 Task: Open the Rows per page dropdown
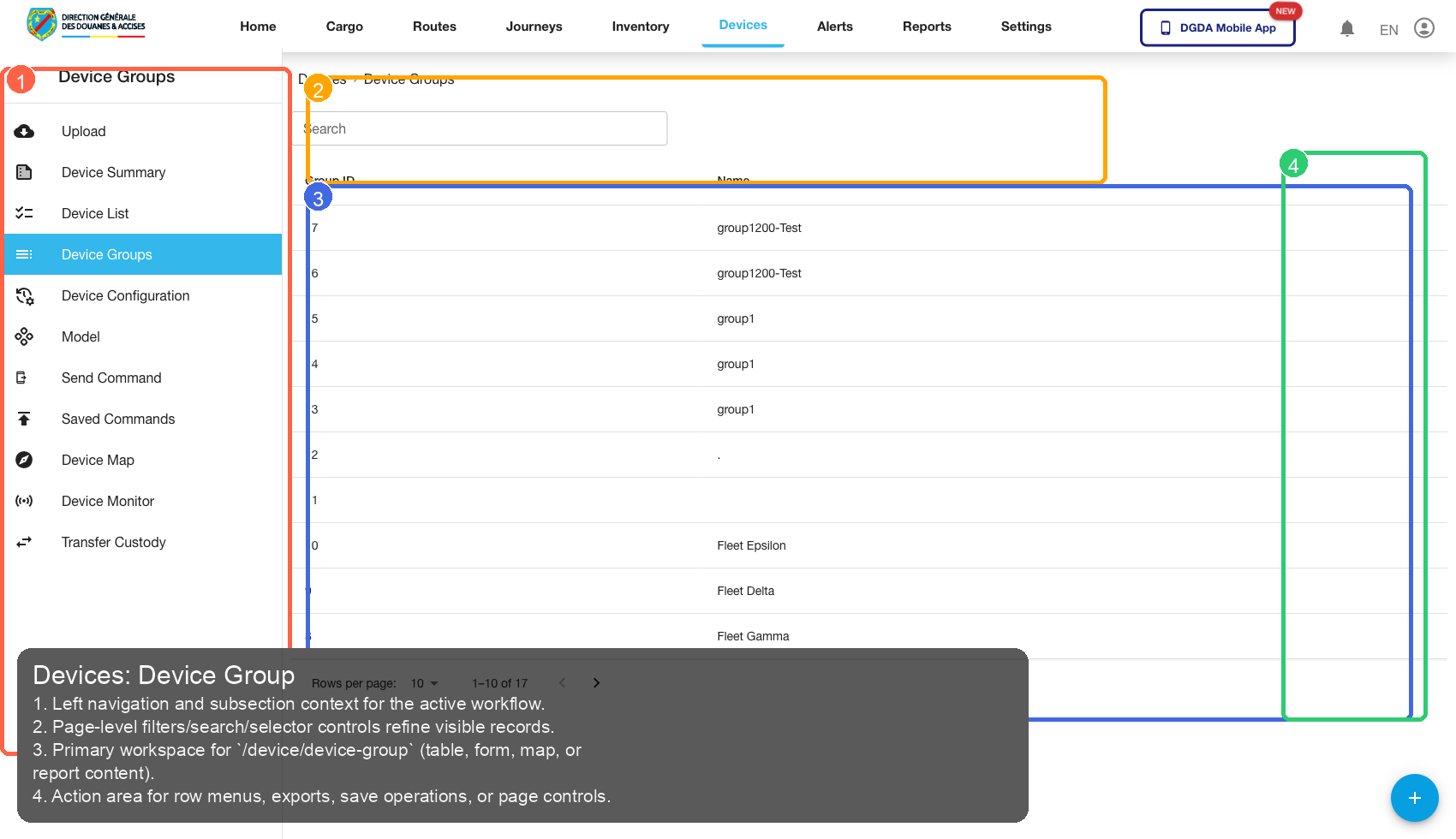point(424,682)
